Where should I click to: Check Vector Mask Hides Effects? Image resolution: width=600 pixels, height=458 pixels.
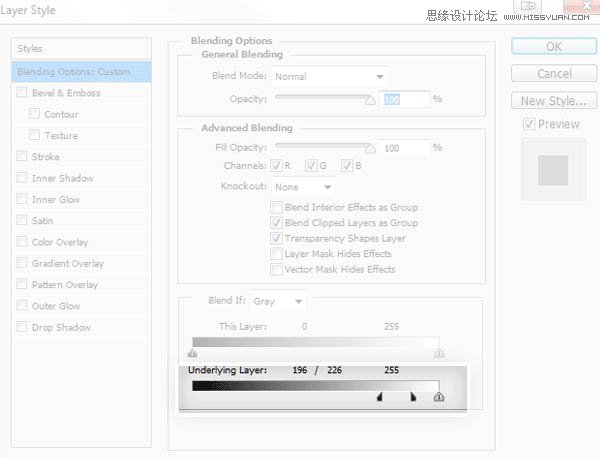(x=276, y=269)
